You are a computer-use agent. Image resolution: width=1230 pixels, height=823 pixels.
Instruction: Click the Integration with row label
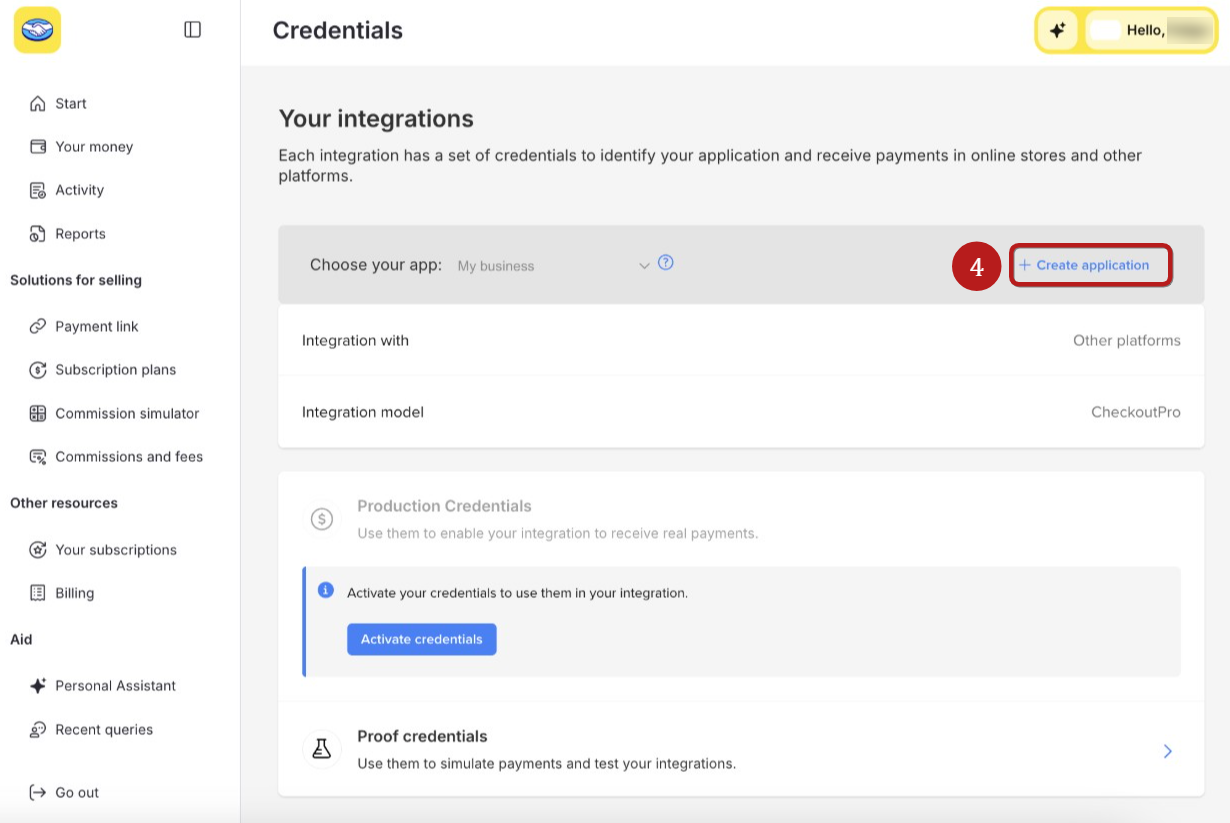[355, 340]
